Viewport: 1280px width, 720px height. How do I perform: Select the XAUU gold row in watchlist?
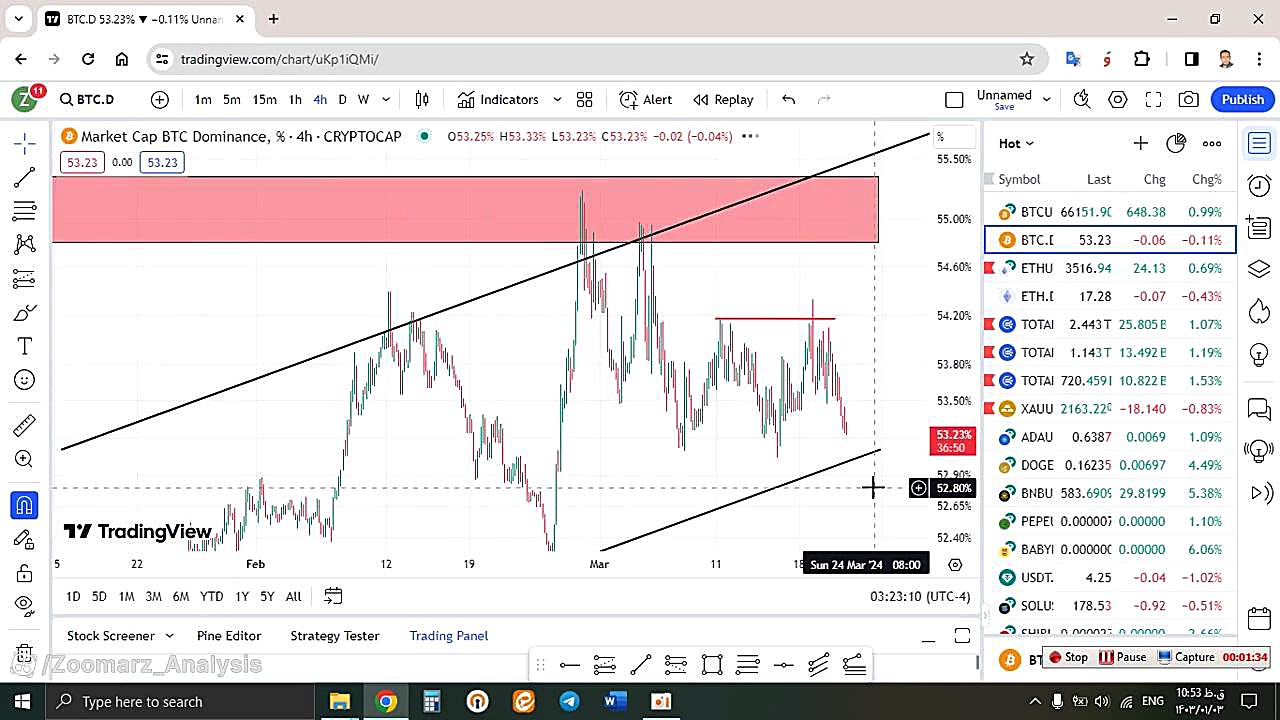click(1110, 408)
